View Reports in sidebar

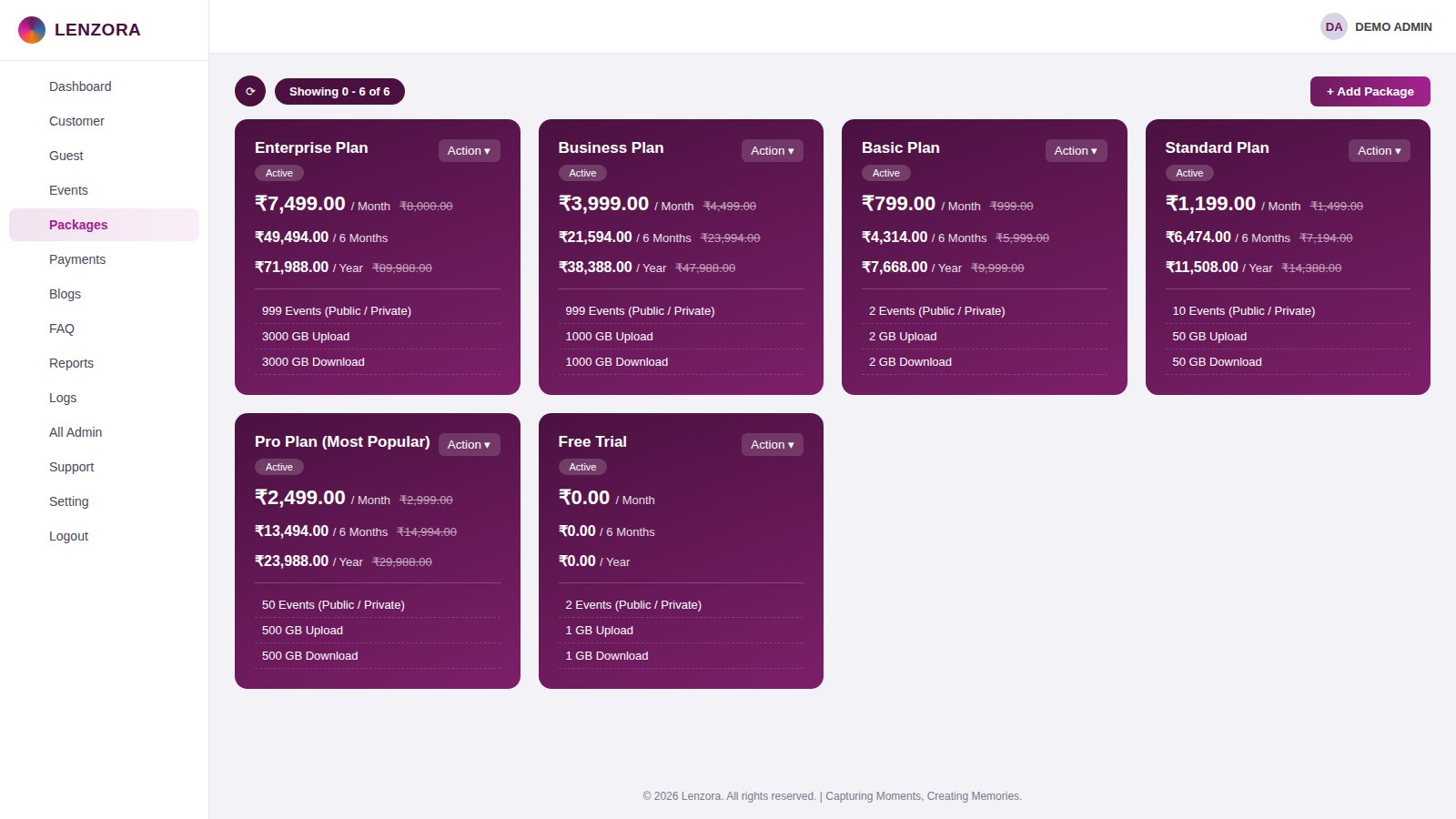(x=104, y=363)
